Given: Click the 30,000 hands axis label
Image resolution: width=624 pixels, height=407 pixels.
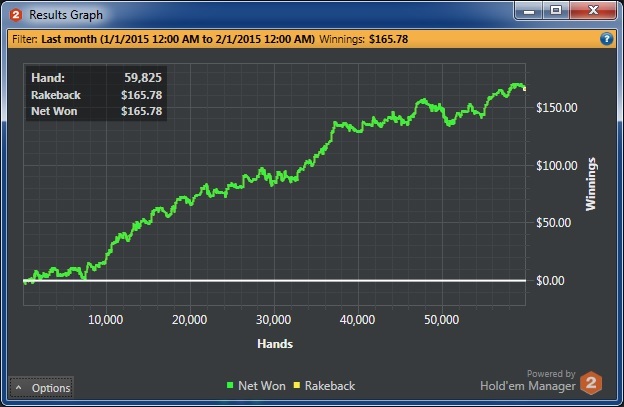Looking at the screenshot, I should 273,319.
